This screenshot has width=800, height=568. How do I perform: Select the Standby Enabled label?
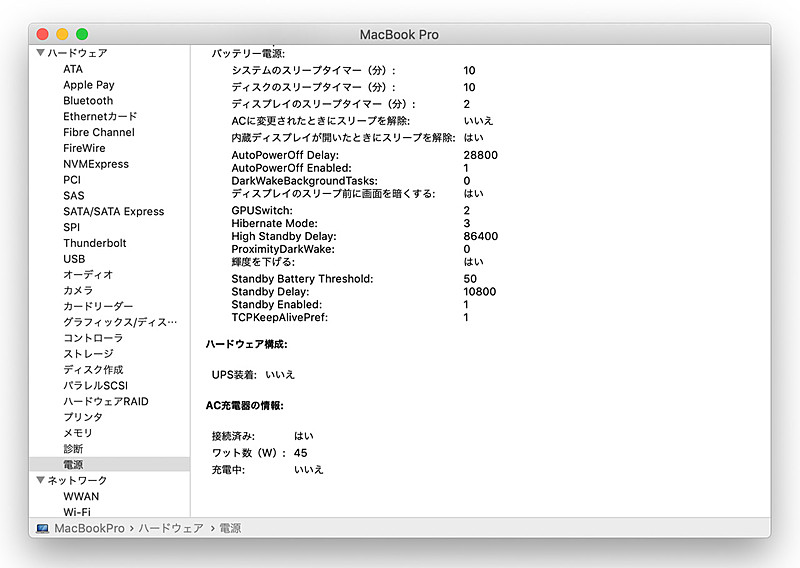pyautogui.click(x=277, y=305)
